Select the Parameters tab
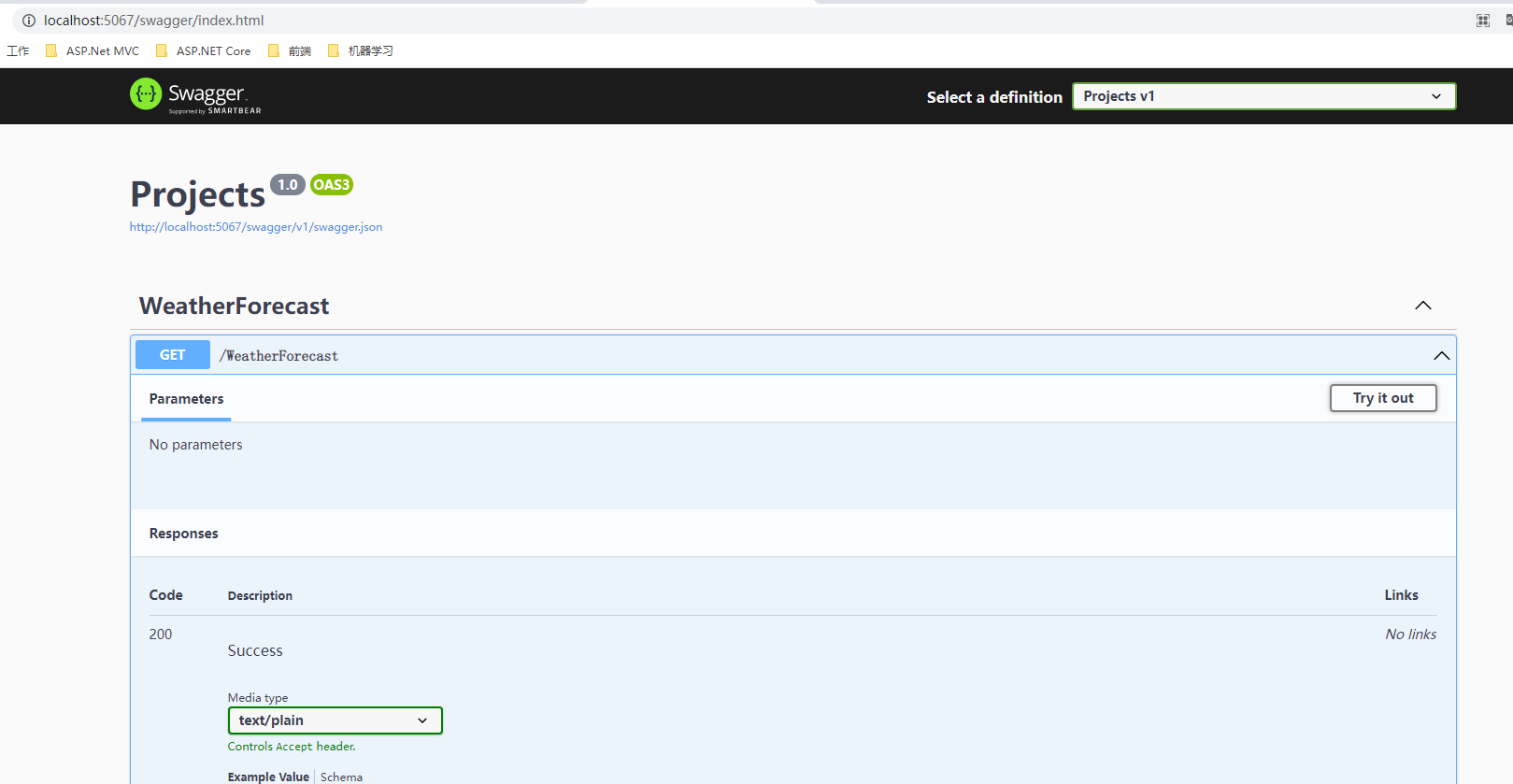Viewport: 1513px width, 784px height. (x=186, y=399)
